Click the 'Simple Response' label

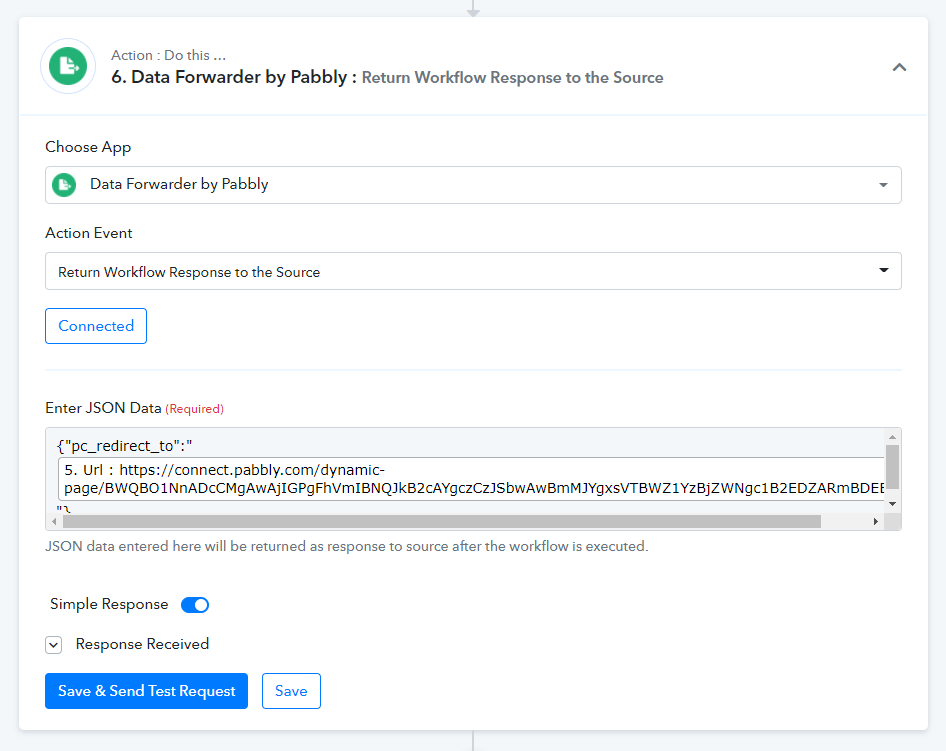(109, 604)
